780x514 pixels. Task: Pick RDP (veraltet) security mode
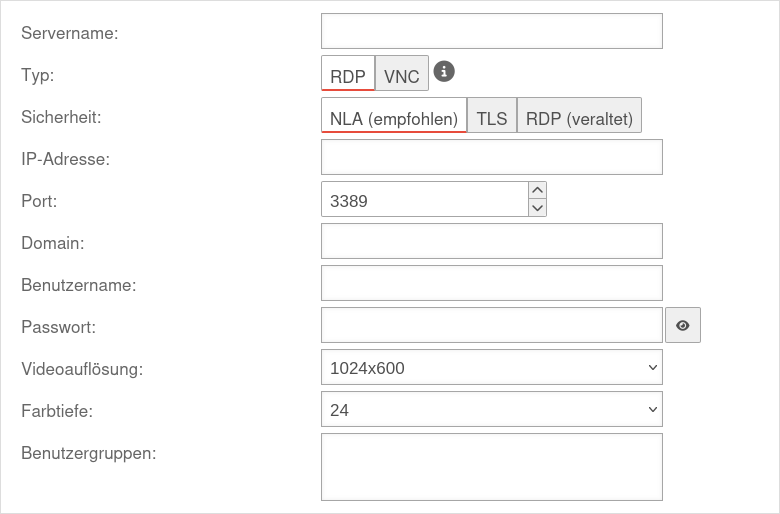[x=579, y=117]
